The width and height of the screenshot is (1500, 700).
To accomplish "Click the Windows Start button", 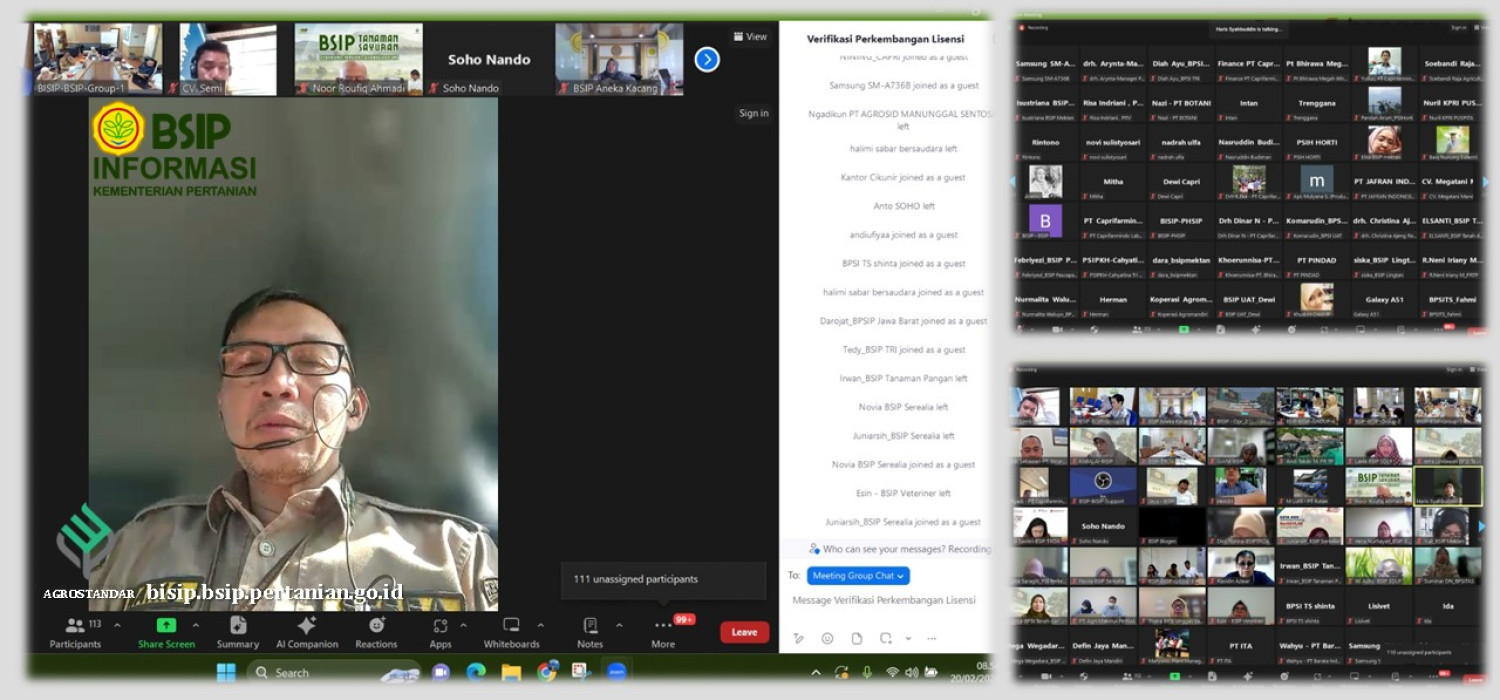I will click(226, 672).
